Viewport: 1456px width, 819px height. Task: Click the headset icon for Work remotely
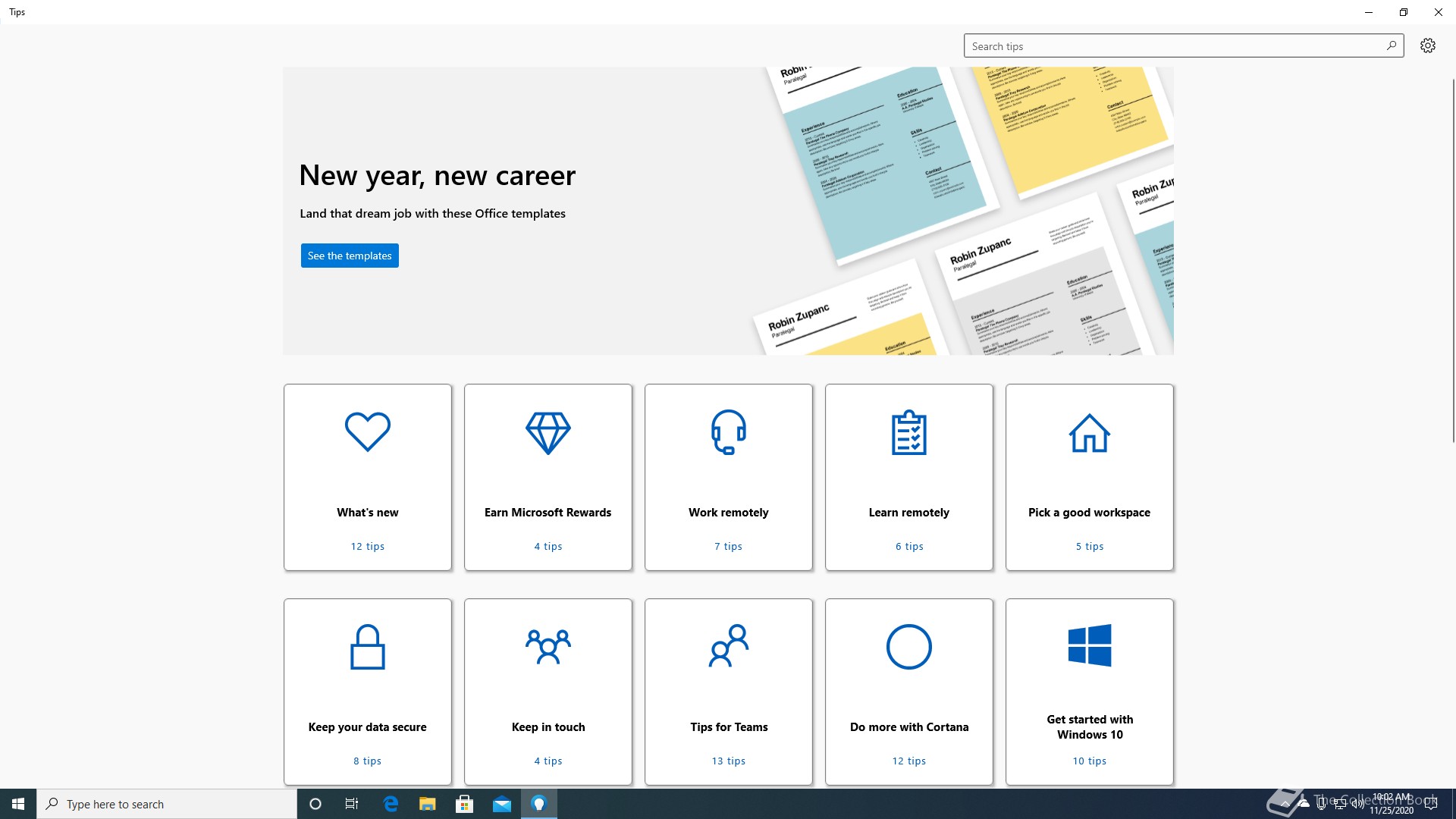point(729,431)
